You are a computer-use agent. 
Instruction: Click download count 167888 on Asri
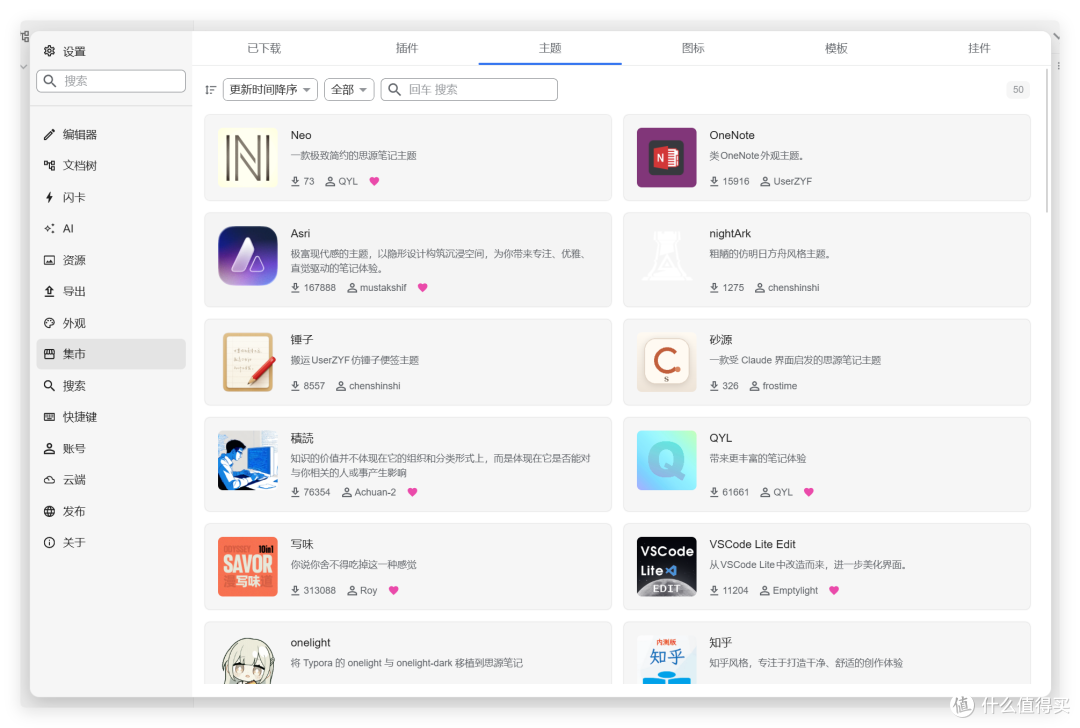tap(313, 287)
